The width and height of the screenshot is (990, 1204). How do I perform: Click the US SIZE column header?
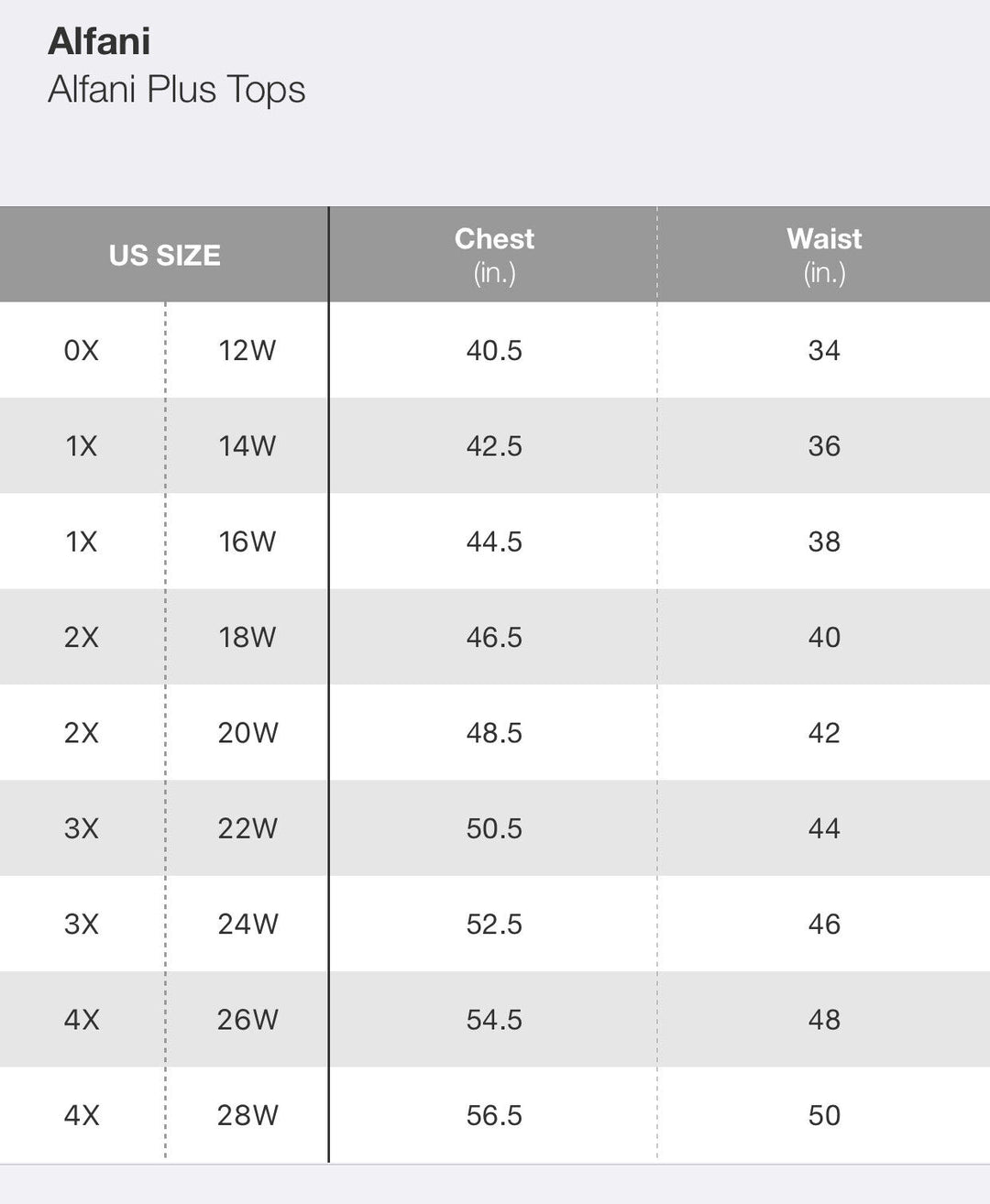pos(164,255)
